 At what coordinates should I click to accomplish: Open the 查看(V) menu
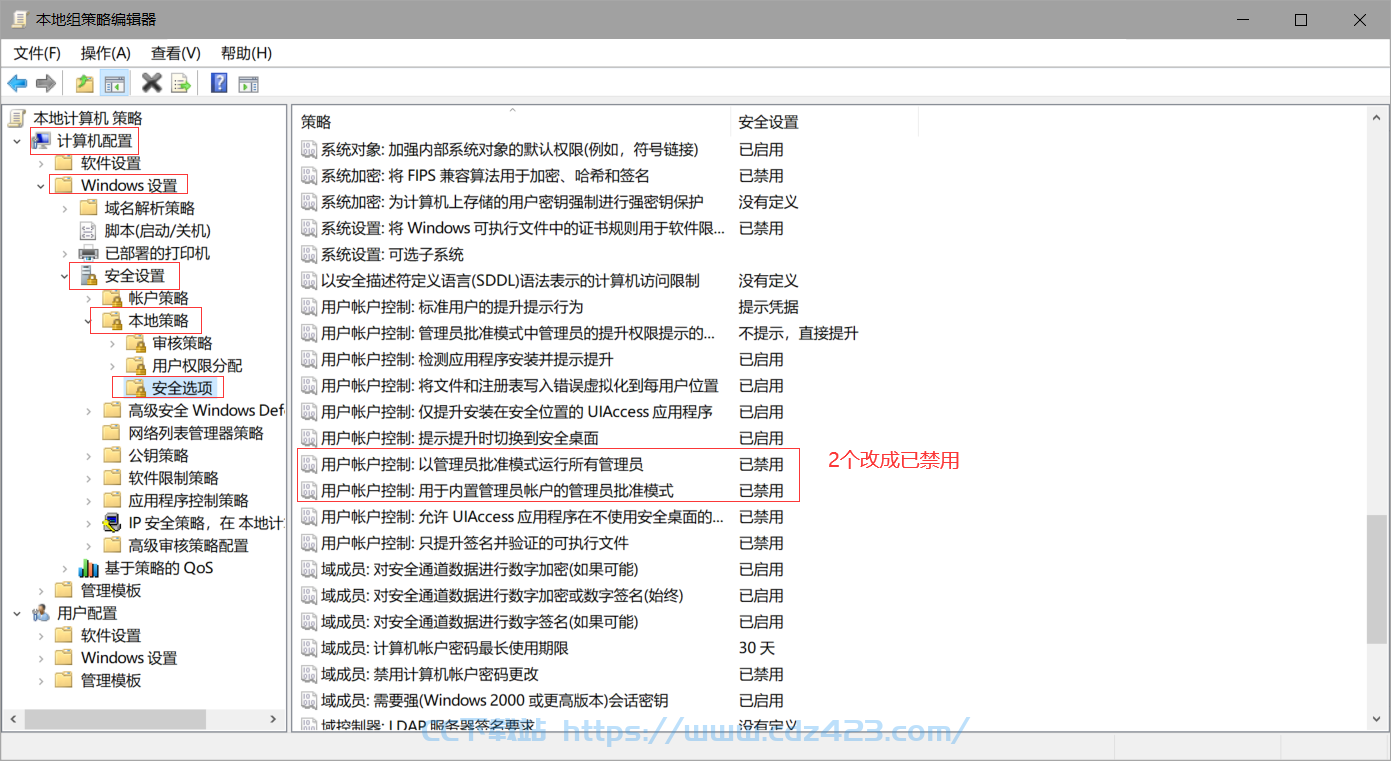point(176,53)
